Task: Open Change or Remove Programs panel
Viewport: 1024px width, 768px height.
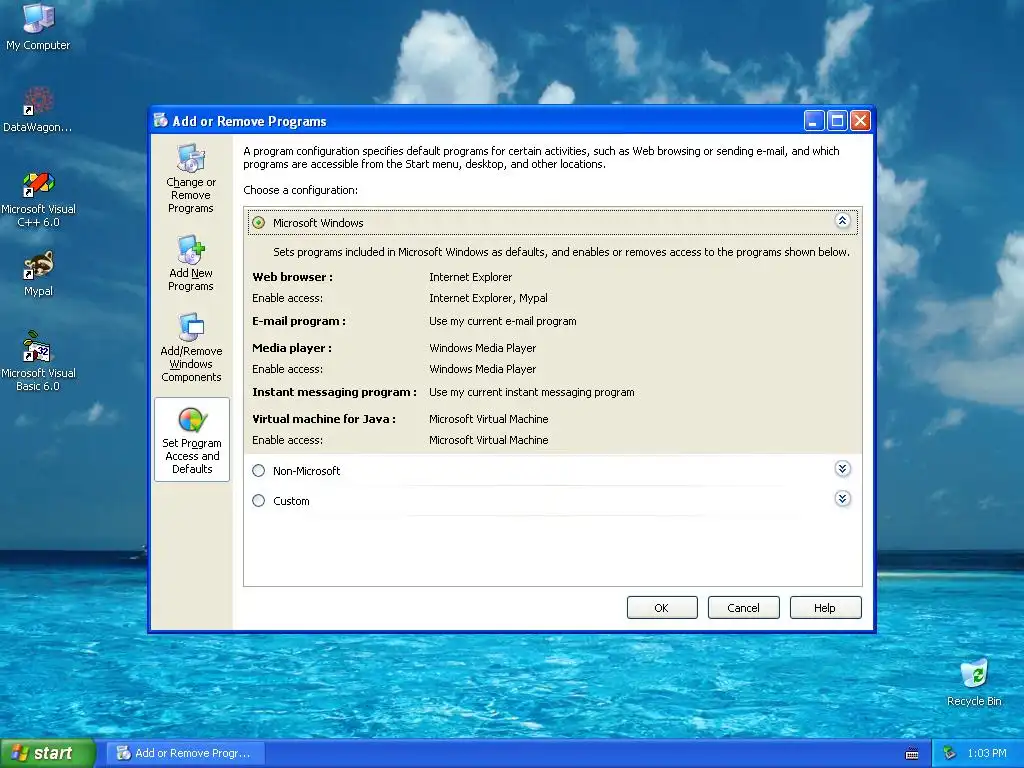Action: click(x=191, y=179)
